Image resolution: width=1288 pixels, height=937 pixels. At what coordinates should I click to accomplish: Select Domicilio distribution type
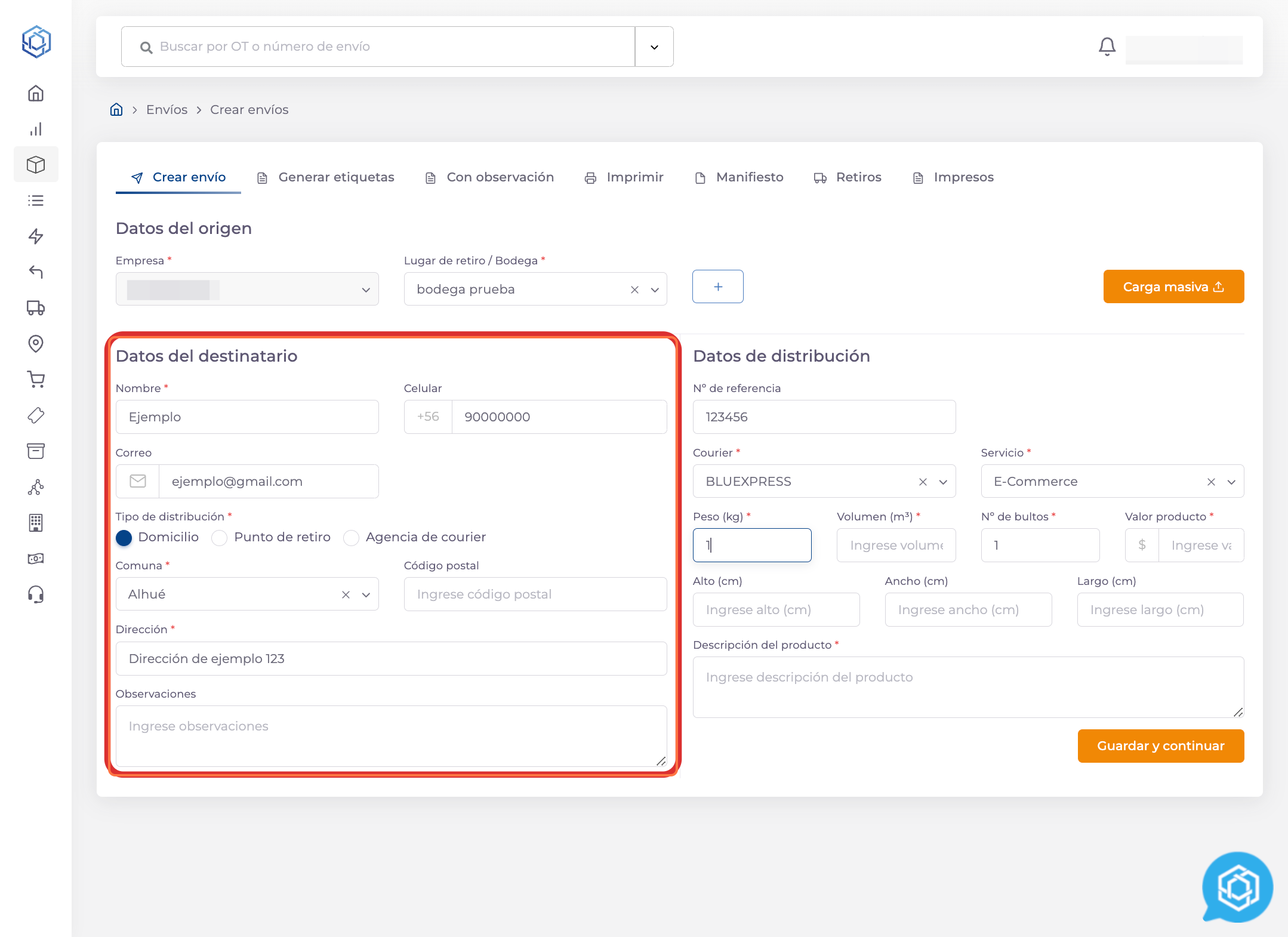[x=124, y=538]
